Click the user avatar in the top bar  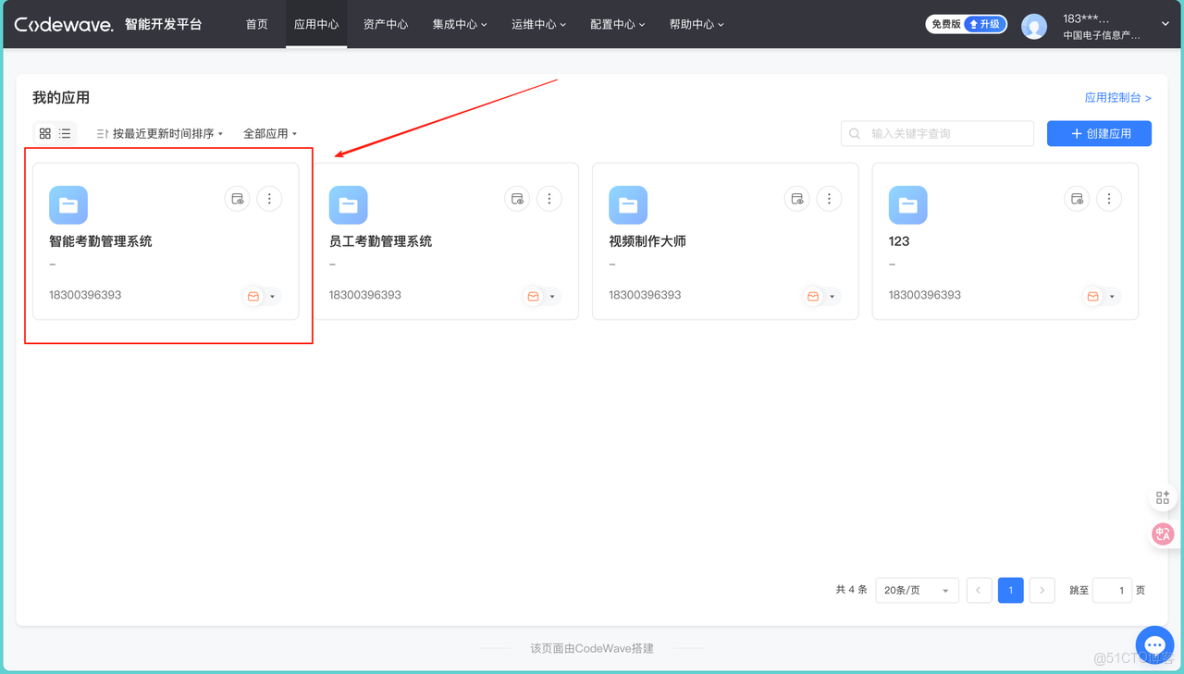click(1034, 24)
